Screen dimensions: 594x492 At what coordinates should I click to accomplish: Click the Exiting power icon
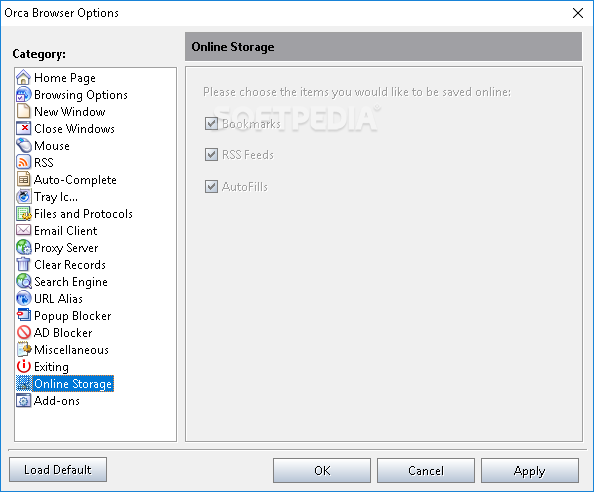tap(23, 367)
